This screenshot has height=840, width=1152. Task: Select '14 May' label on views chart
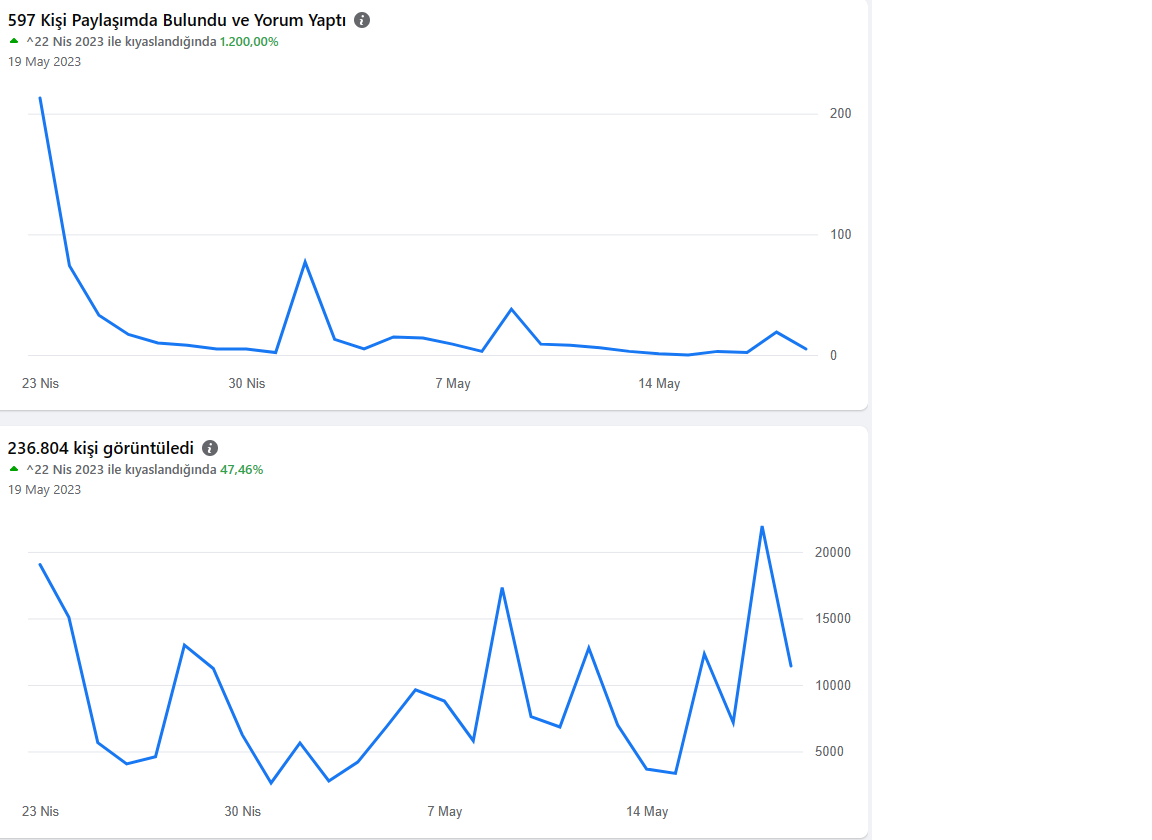(647, 811)
